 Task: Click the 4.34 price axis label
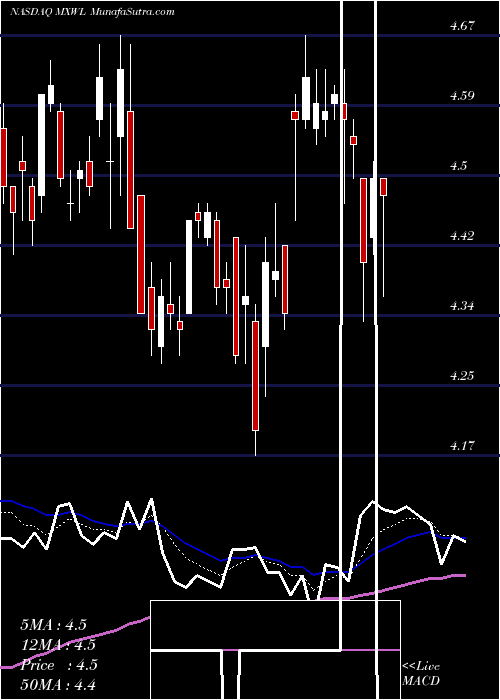point(462,306)
